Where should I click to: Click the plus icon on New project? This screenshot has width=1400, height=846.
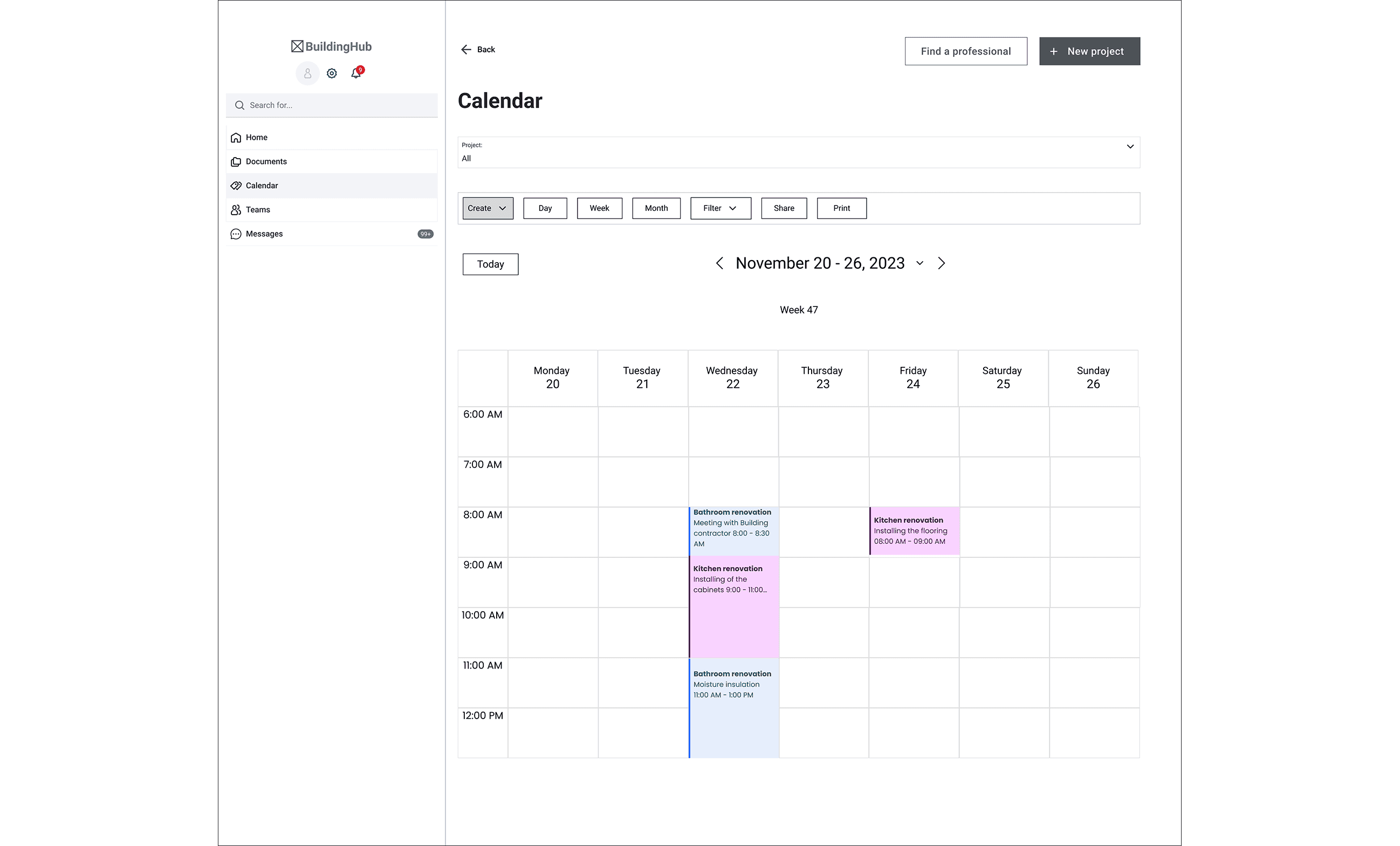[x=1053, y=51]
